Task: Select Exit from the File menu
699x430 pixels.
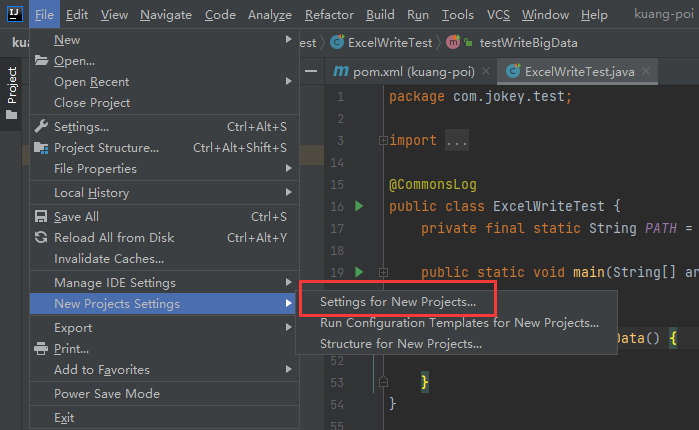Action: tap(164, 418)
